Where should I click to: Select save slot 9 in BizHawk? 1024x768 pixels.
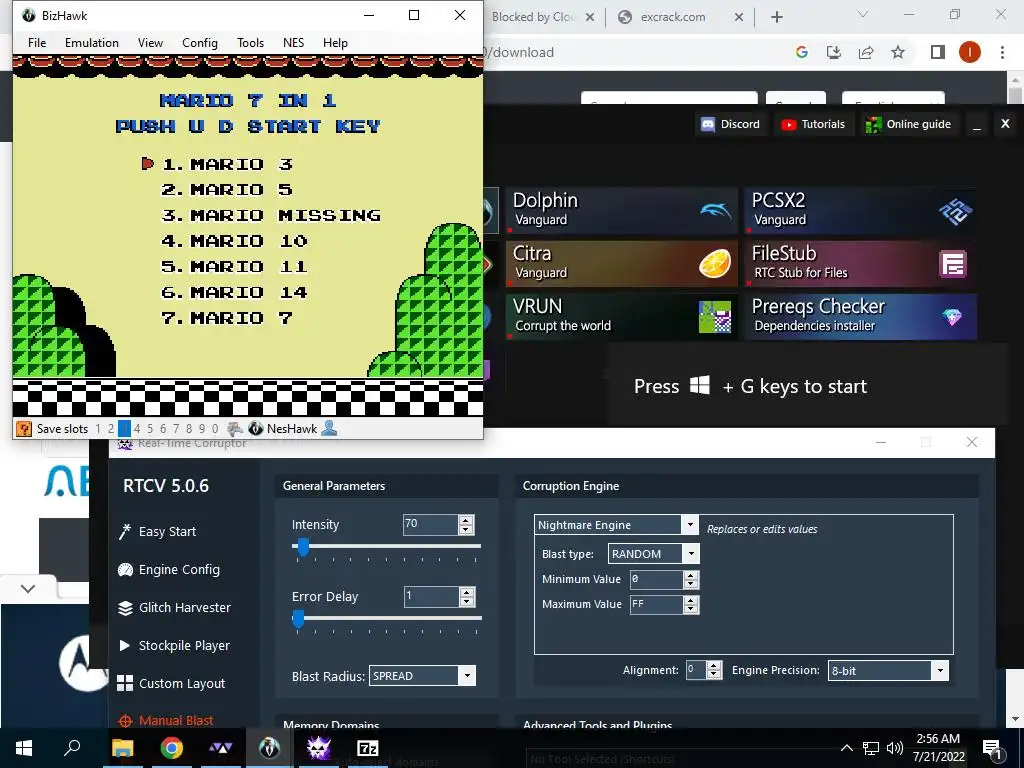point(202,428)
